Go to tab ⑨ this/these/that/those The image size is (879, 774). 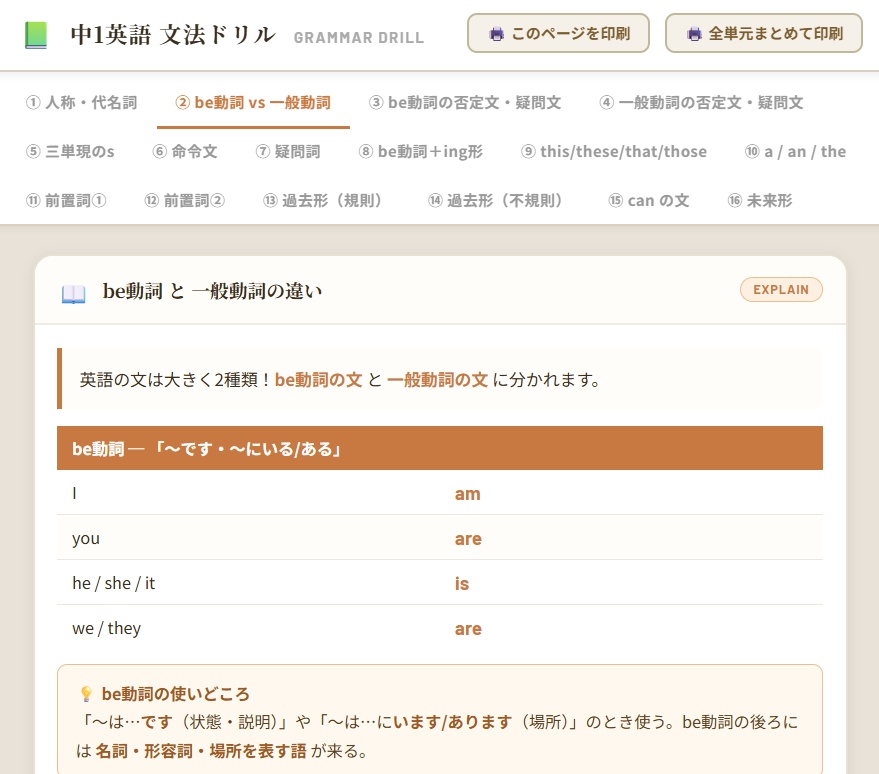pyautogui.click(x=614, y=151)
